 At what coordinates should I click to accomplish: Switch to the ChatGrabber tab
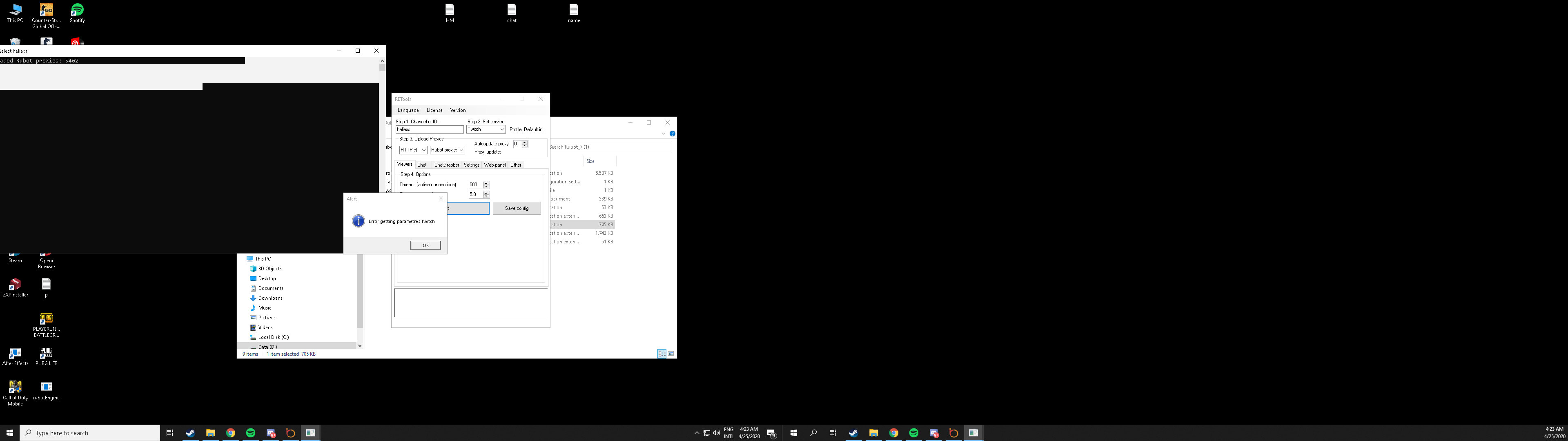pos(446,165)
